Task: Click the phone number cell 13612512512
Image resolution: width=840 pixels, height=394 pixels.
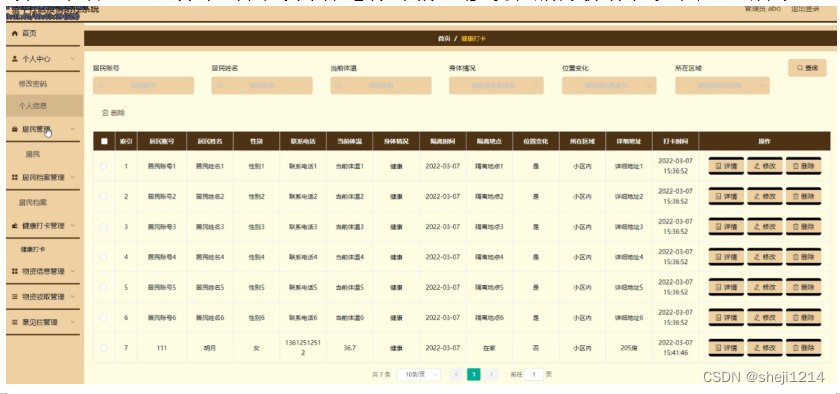Action: [x=303, y=348]
